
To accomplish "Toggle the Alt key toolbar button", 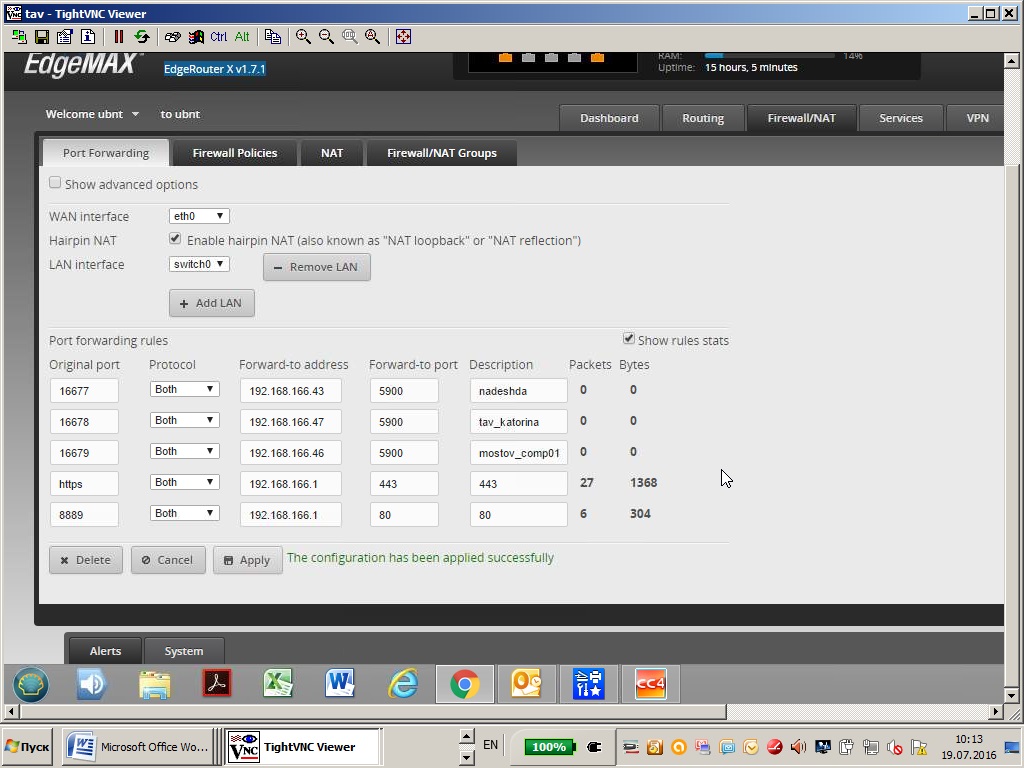I will coord(242,37).
